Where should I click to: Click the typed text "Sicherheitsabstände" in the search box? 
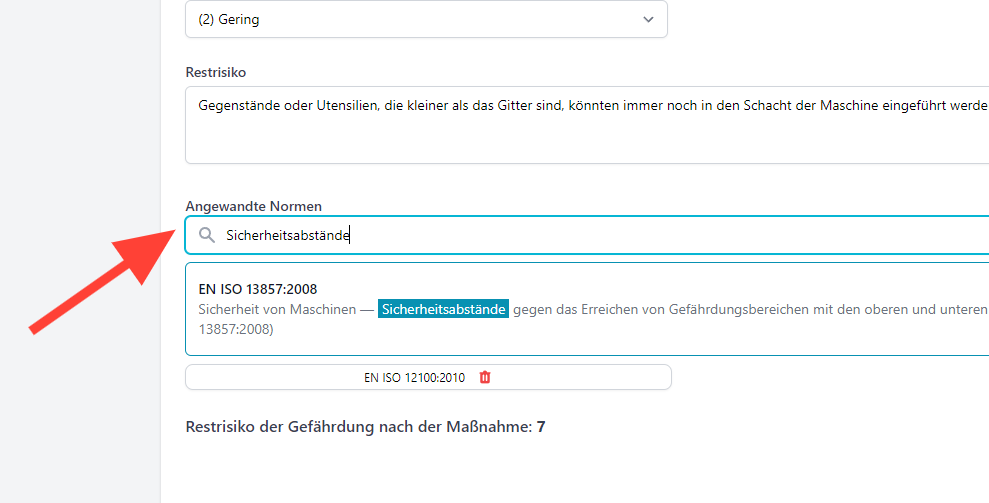coord(288,235)
